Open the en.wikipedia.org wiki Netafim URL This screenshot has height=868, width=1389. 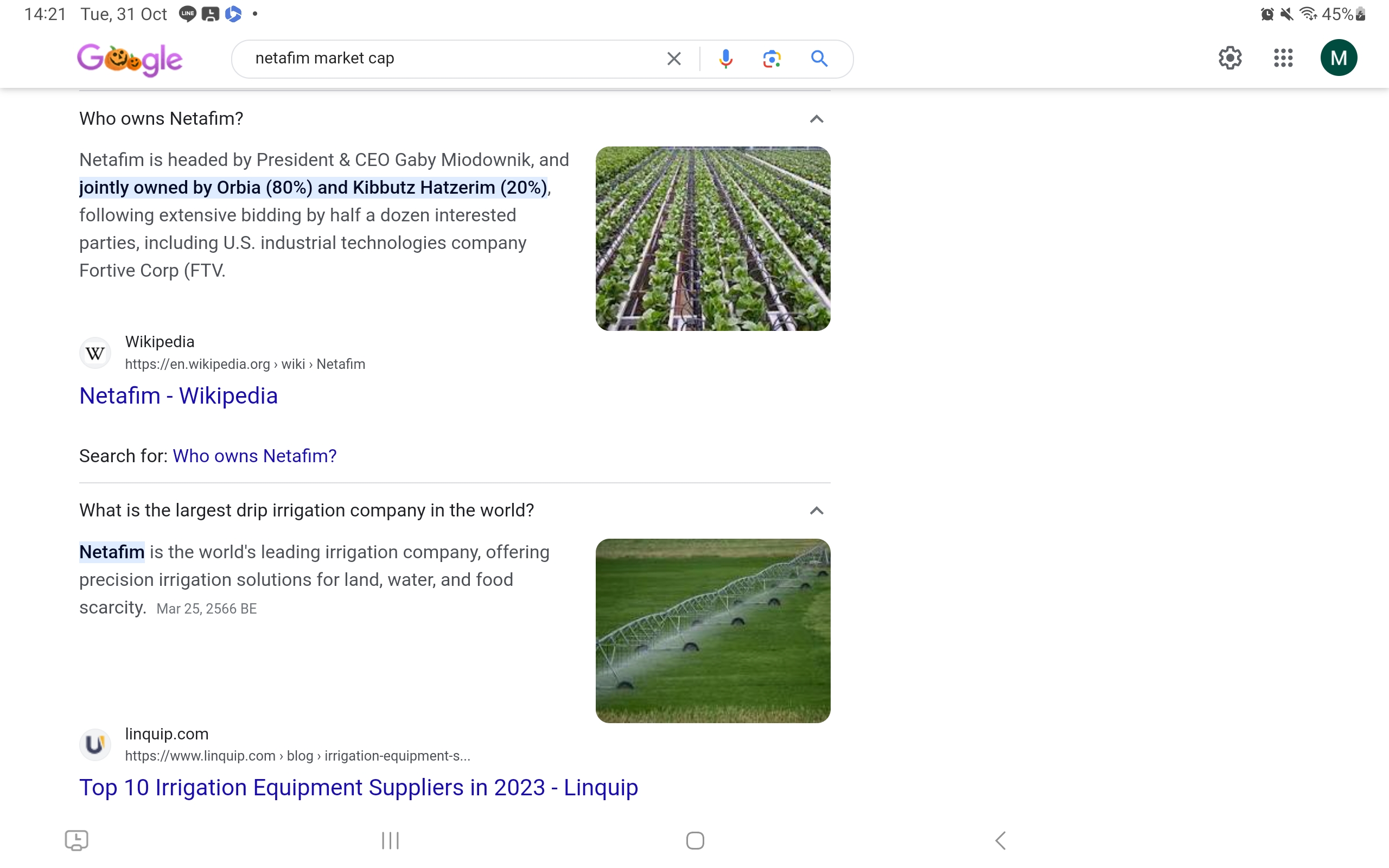point(245,364)
